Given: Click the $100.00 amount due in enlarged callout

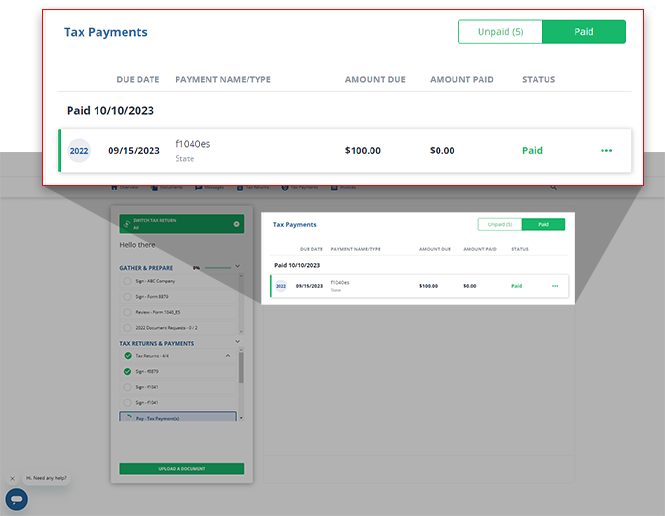Looking at the screenshot, I should [363, 151].
